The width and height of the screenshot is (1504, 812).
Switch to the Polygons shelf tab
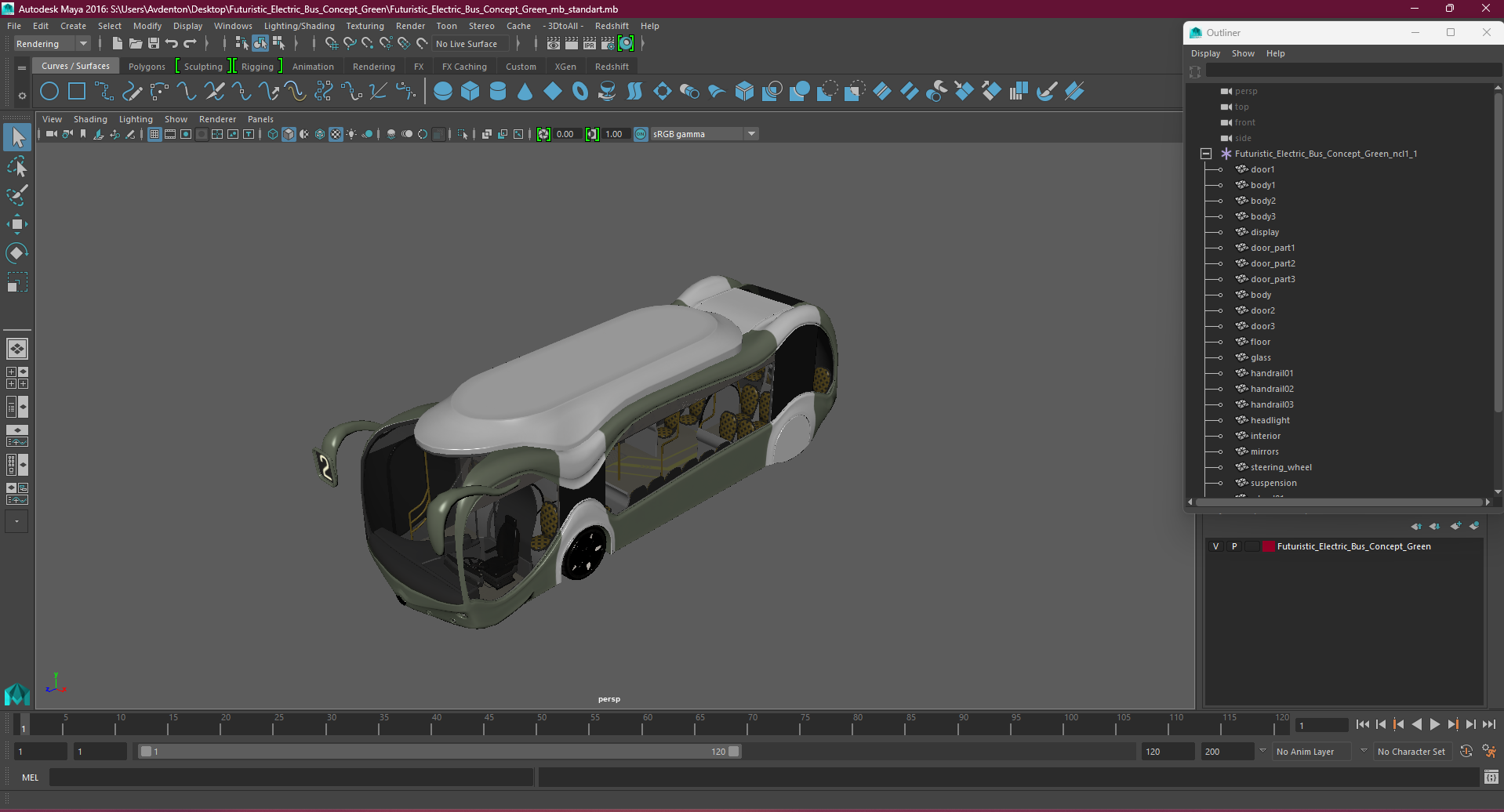pyautogui.click(x=147, y=67)
